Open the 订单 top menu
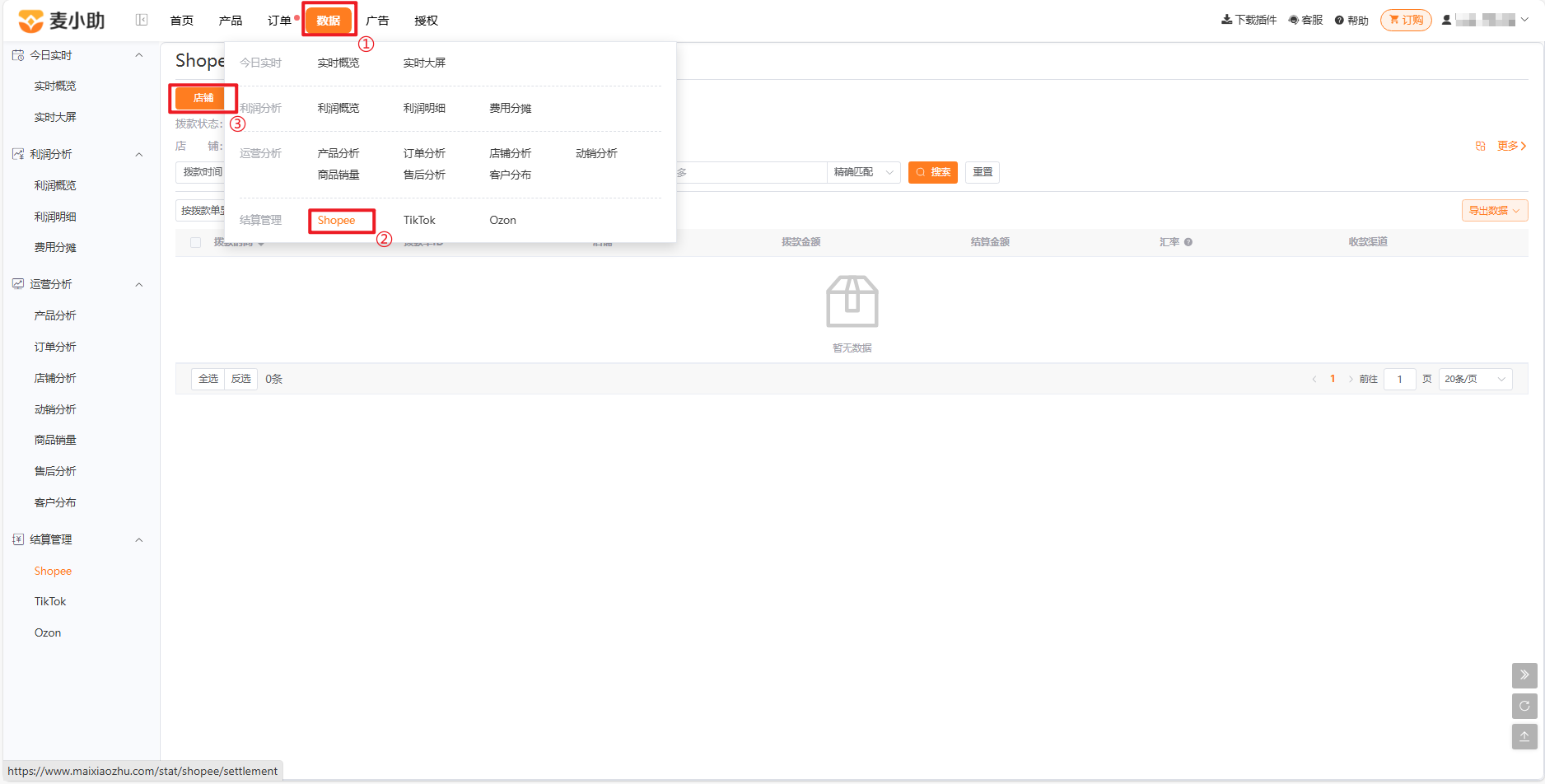Viewport: 1545px width, 784px height. click(279, 21)
